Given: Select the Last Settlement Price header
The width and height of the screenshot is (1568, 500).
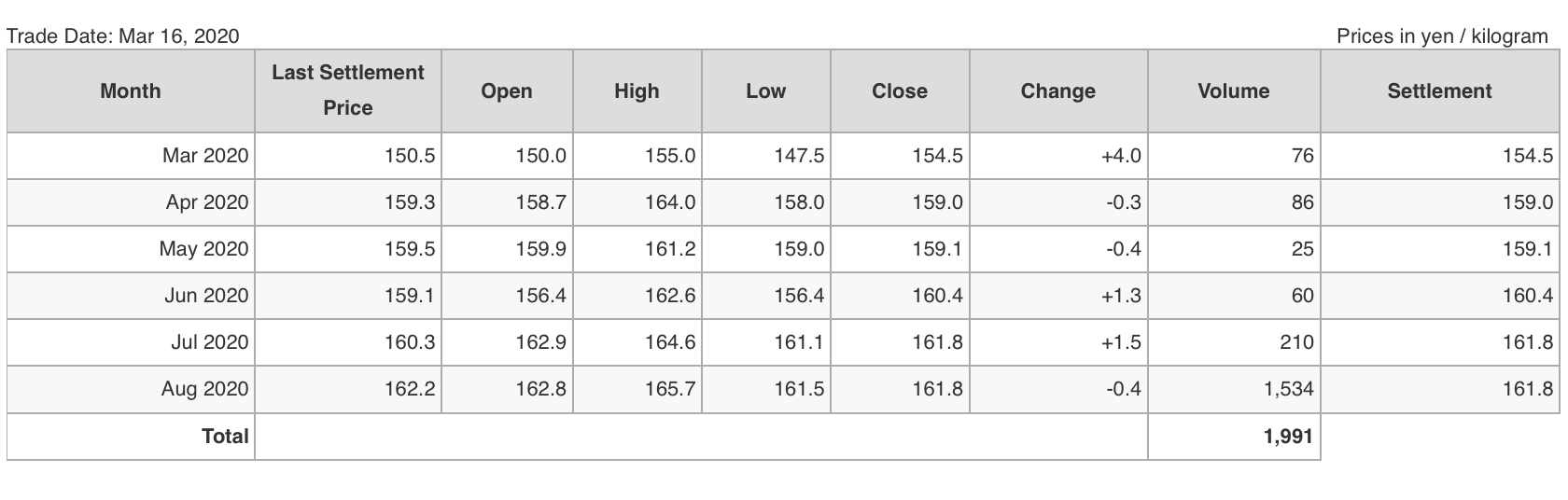Looking at the screenshot, I should [348, 90].
